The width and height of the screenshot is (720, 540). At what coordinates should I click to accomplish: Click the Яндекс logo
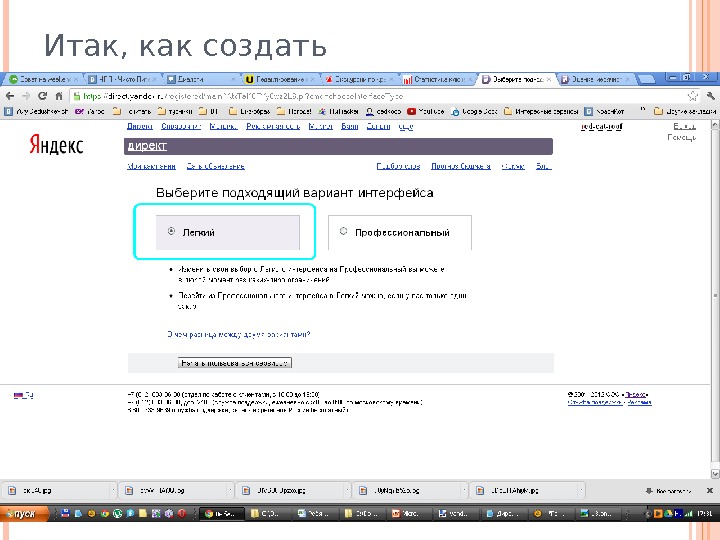point(56,145)
